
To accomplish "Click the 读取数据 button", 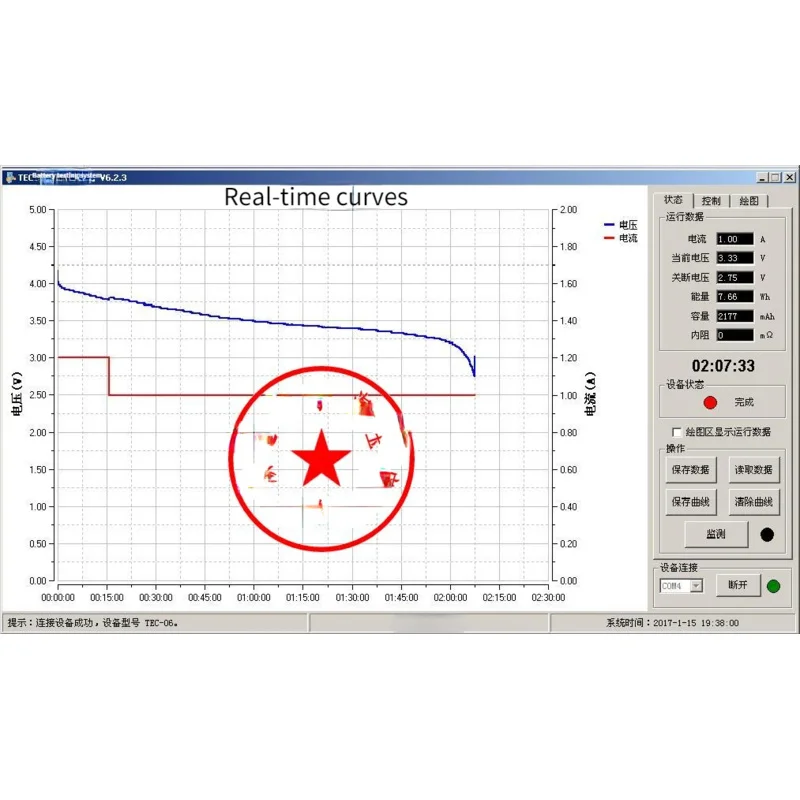I will click(754, 469).
